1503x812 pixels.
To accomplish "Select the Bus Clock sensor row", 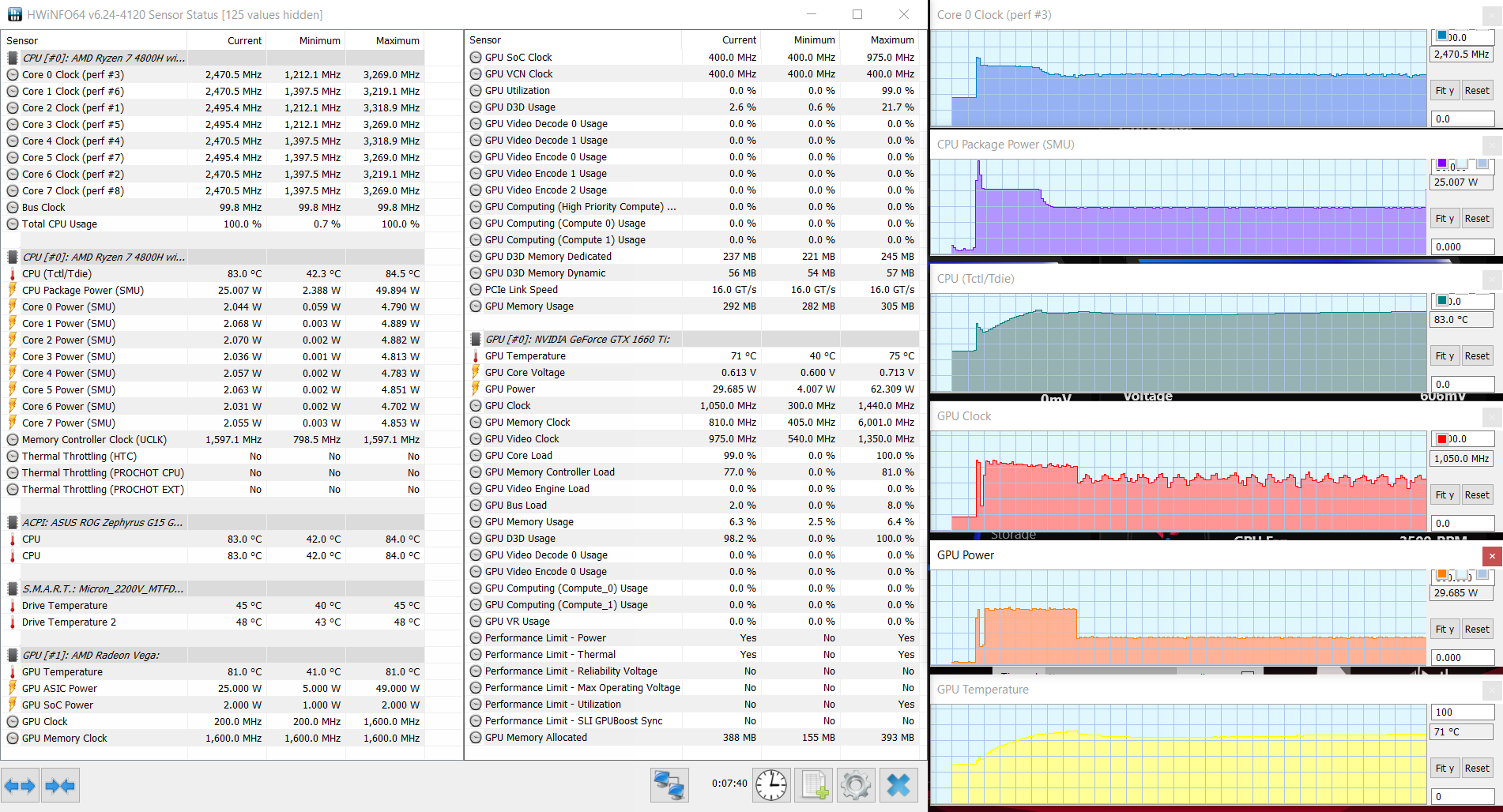I will [x=213, y=208].
